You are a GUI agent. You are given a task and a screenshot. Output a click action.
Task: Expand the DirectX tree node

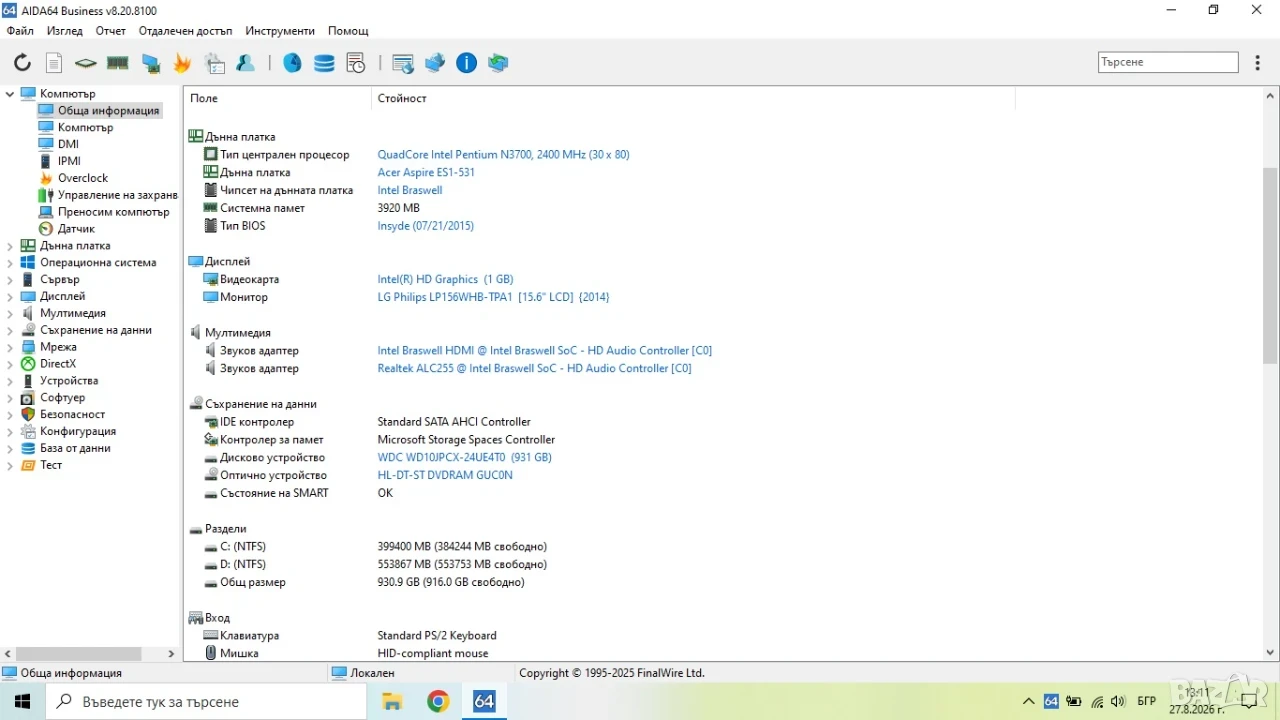10,364
